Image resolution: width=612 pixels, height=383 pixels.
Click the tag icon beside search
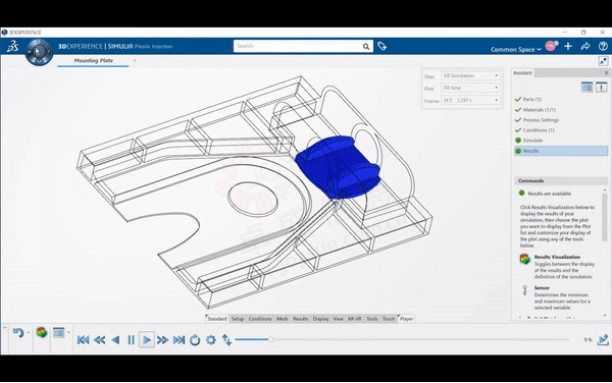click(x=382, y=46)
